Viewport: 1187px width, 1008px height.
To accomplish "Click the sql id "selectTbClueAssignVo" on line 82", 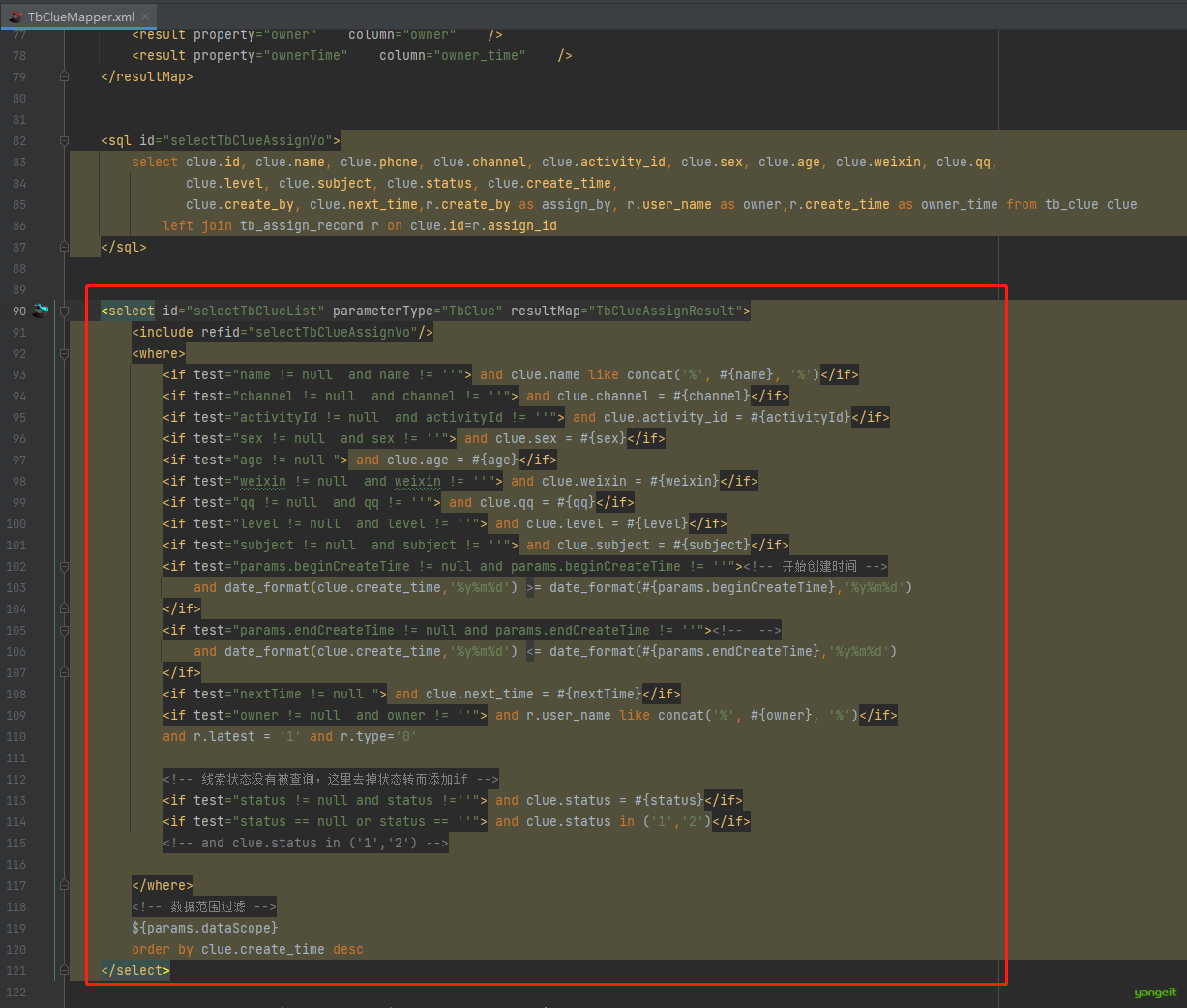I will coord(252,140).
